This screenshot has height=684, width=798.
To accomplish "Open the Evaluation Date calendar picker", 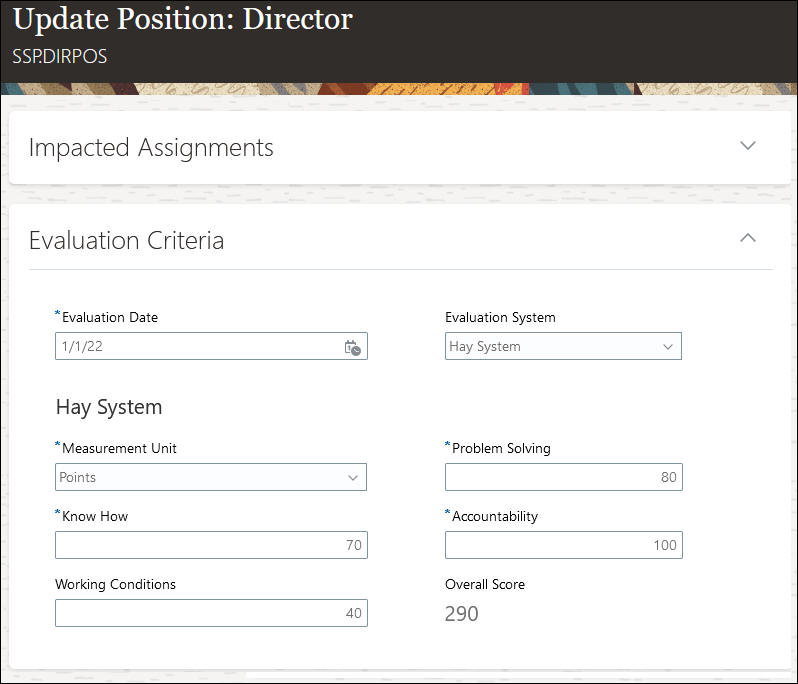I will [352, 347].
